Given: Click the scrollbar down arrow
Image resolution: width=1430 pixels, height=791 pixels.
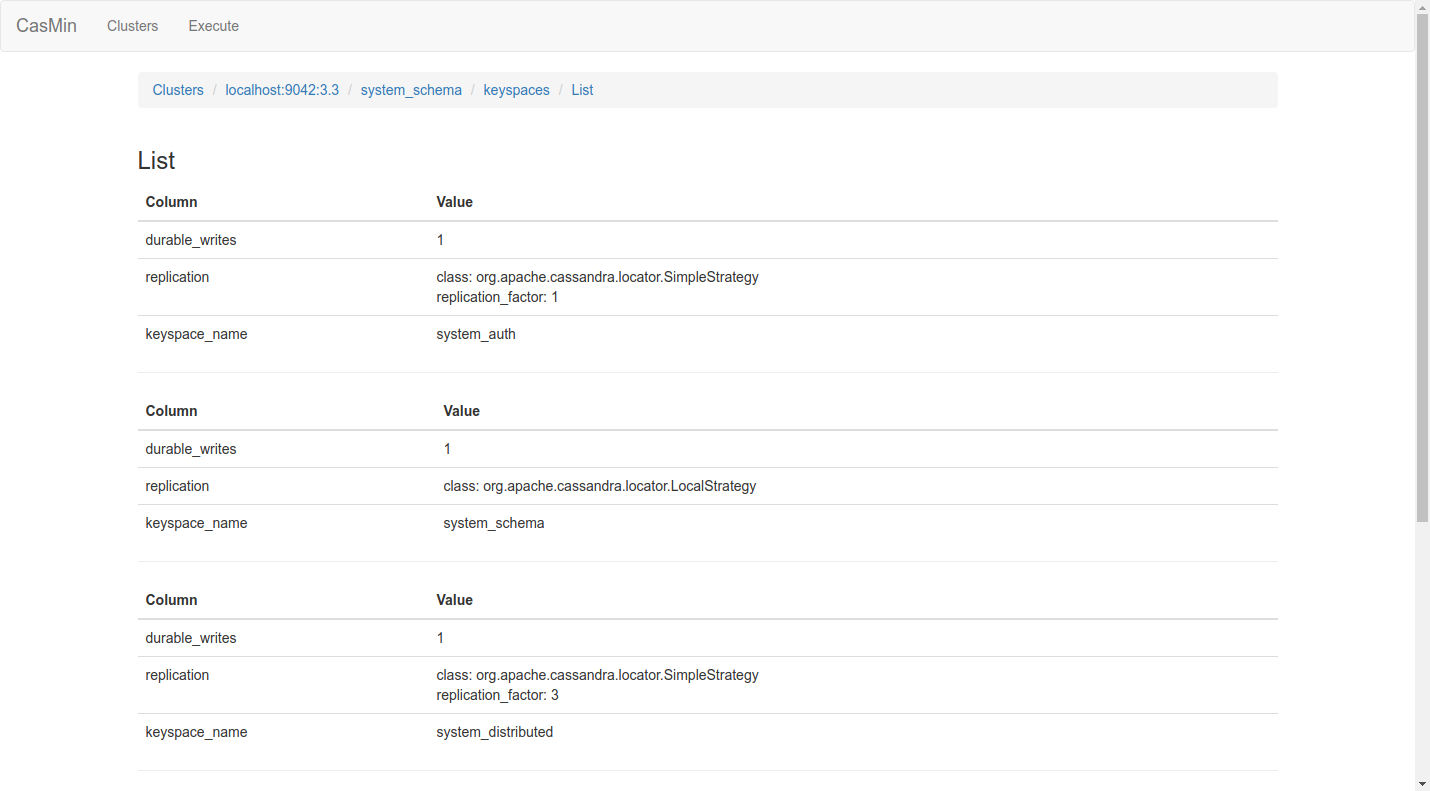Looking at the screenshot, I should pyautogui.click(x=1423, y=783).
